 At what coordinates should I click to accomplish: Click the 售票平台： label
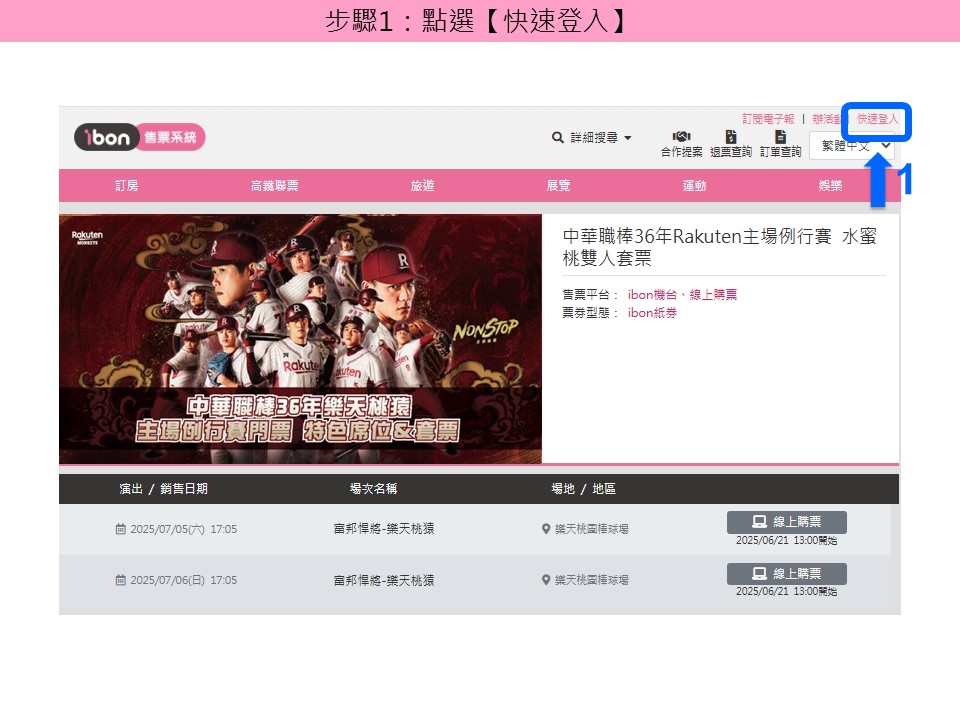590,294
